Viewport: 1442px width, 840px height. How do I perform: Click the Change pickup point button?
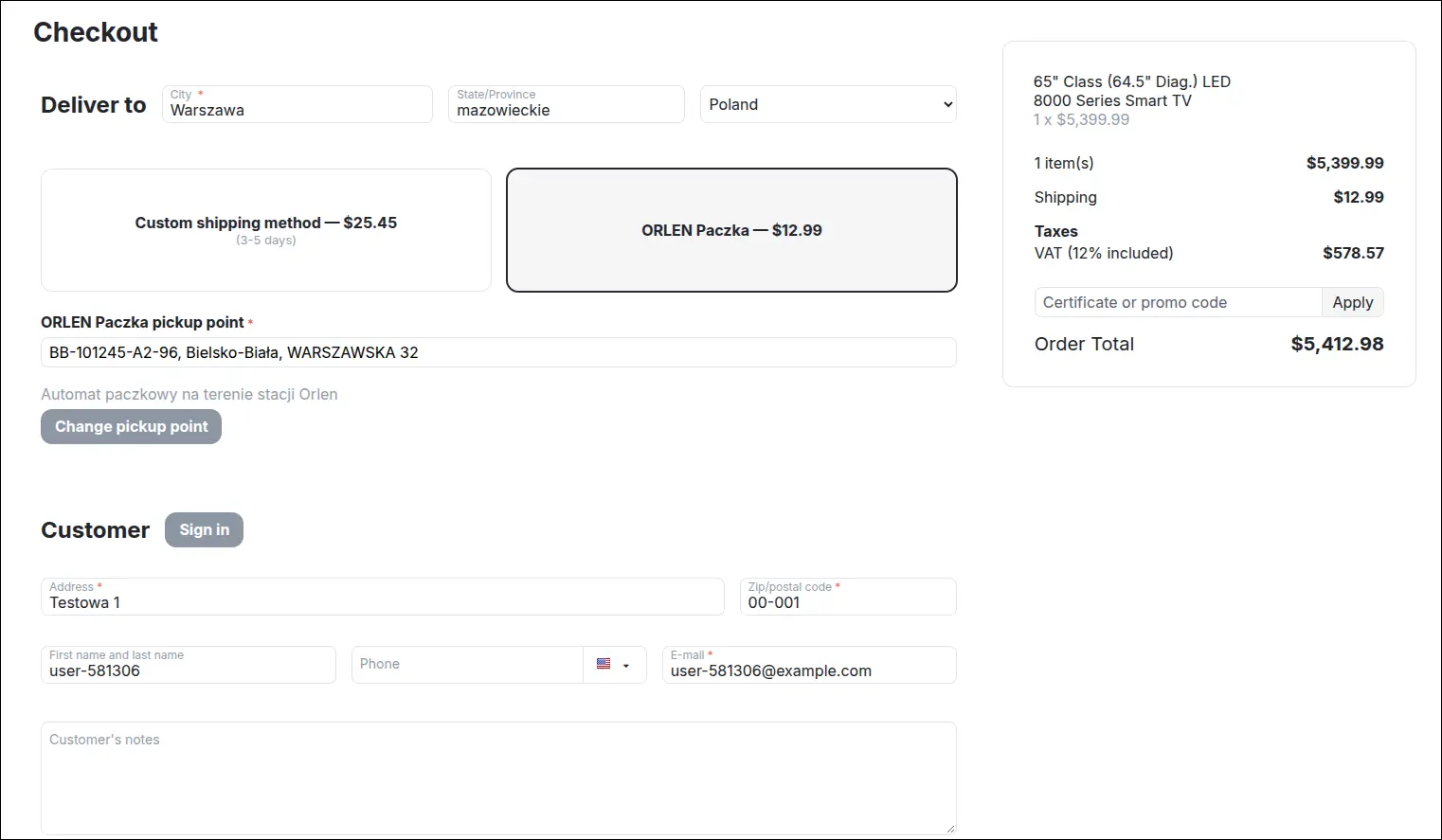(131, 426)
